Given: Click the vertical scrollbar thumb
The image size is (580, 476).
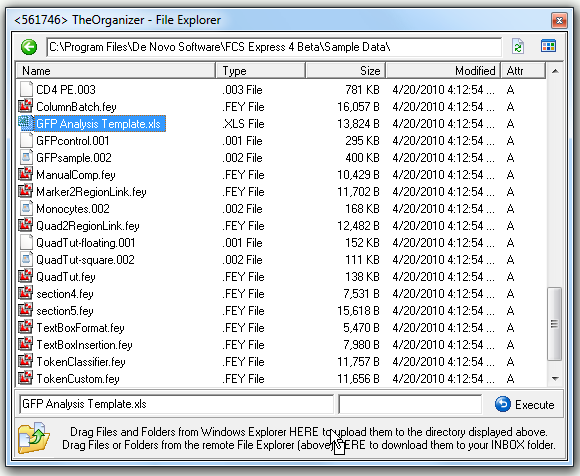Looking at the screenshot, I should pyautogui.click(x=554, y=324).
